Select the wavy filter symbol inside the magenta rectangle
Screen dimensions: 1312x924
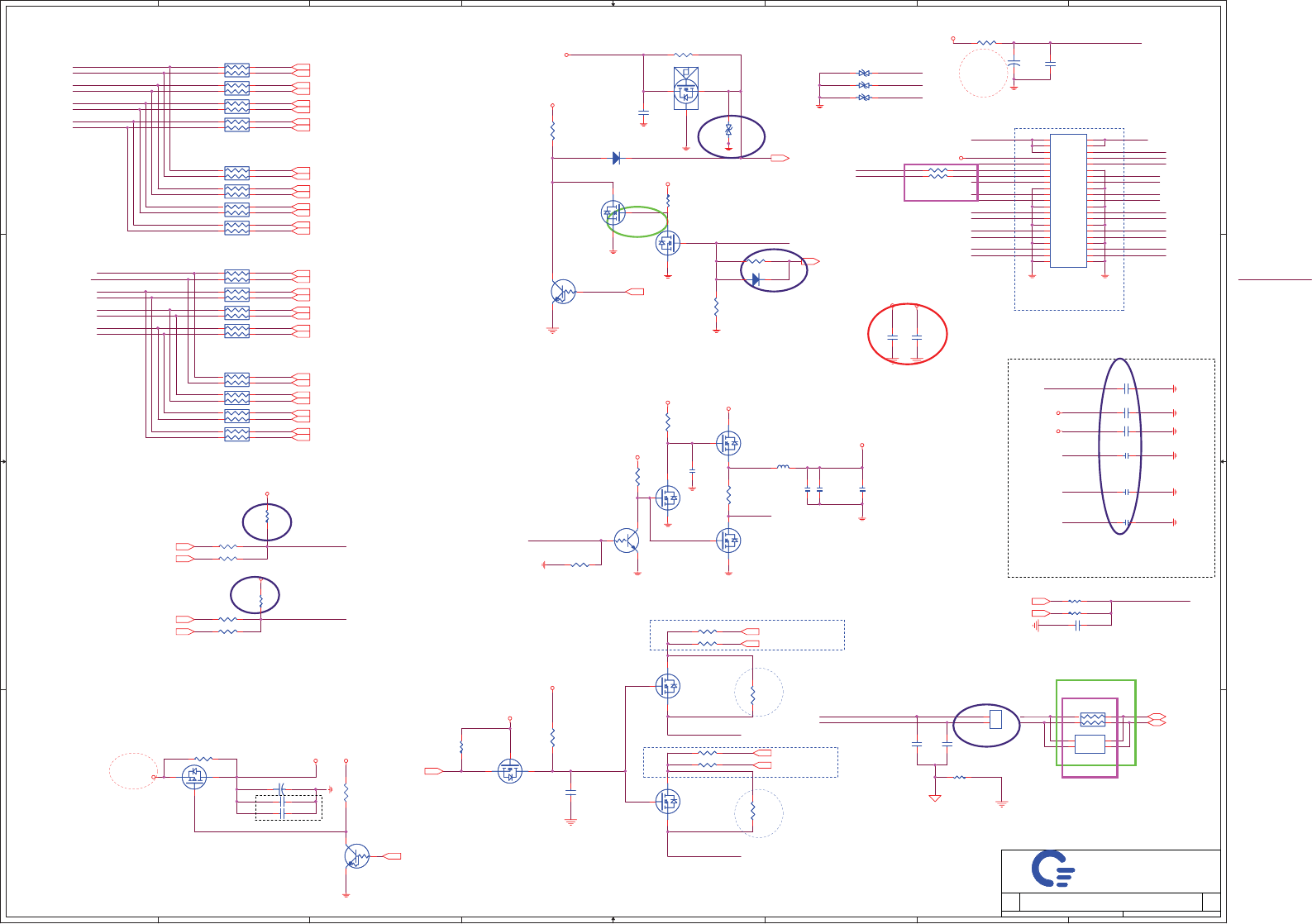point(1093,720)
